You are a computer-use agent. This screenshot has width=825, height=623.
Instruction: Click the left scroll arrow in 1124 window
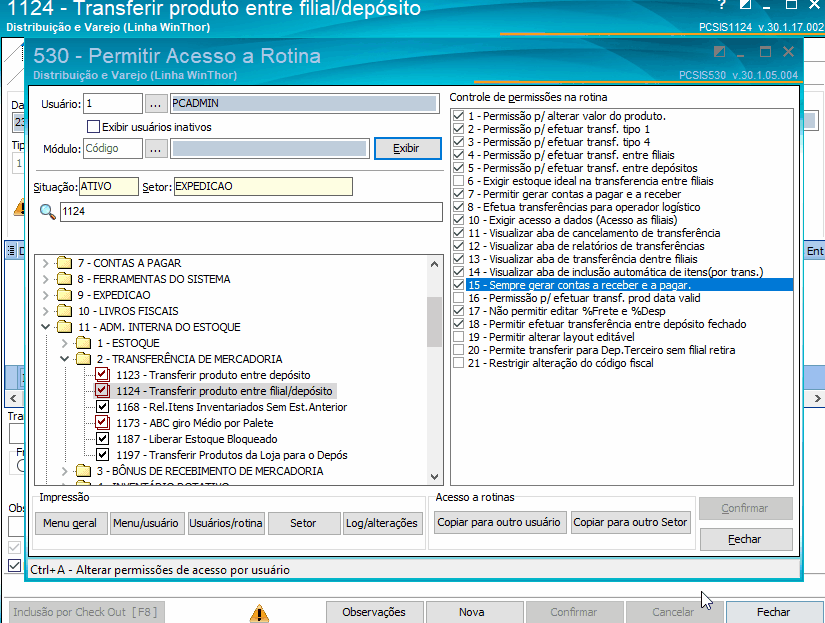click(13, 398)
